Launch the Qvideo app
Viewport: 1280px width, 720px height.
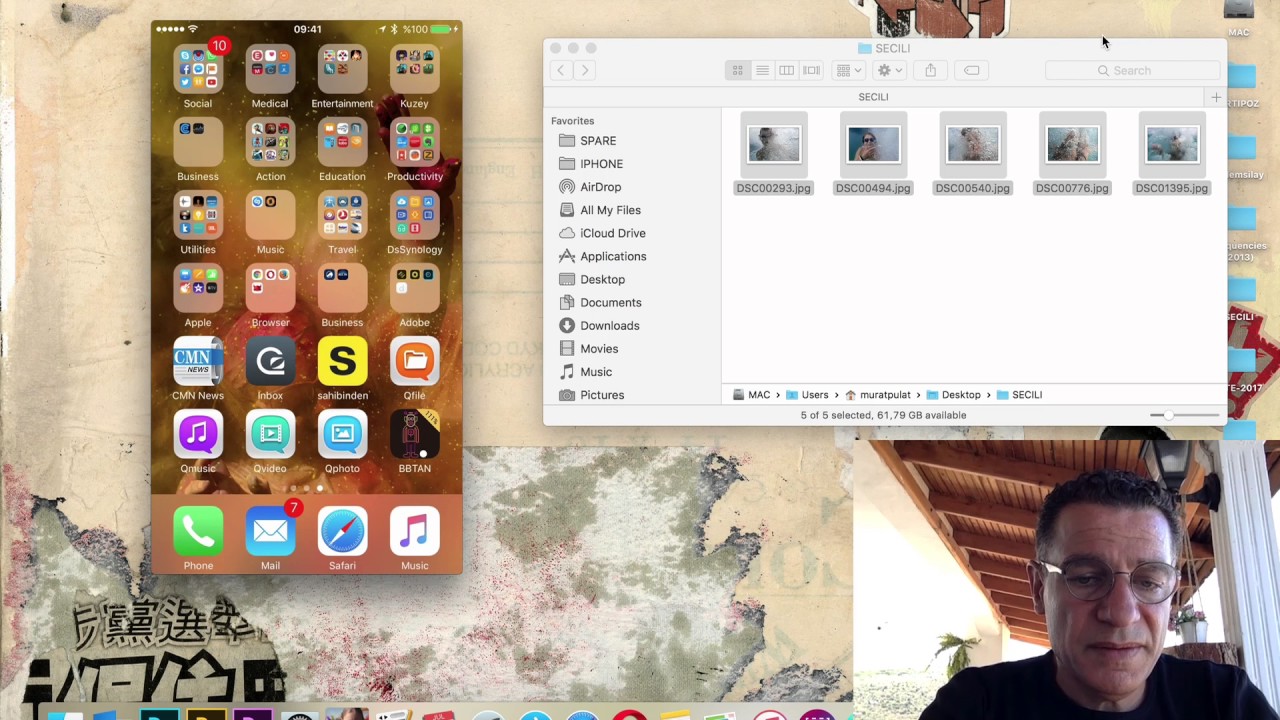[270, 434]
